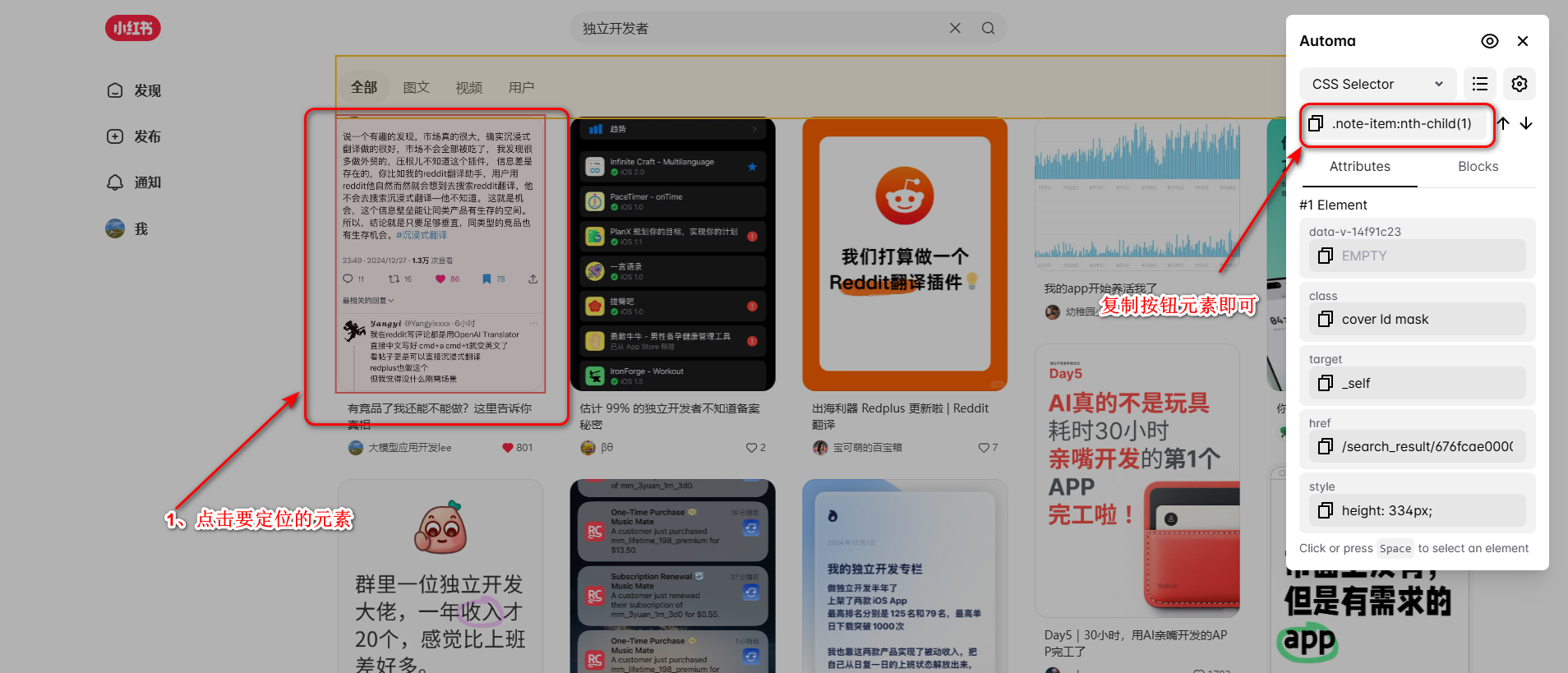The width and height of the screenshot is (1568, 673).
Task: Copy the class attribute value
Action: (x=1325, y=320)
